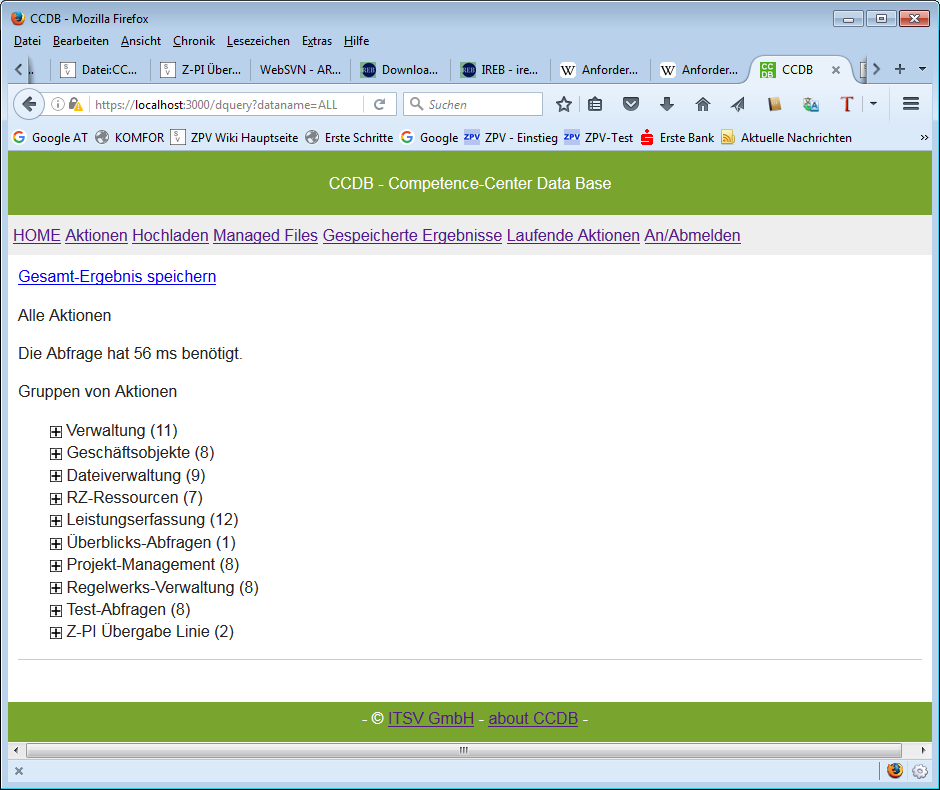Click the horizontal scrollbar at the bottom

tap(464, 750)
